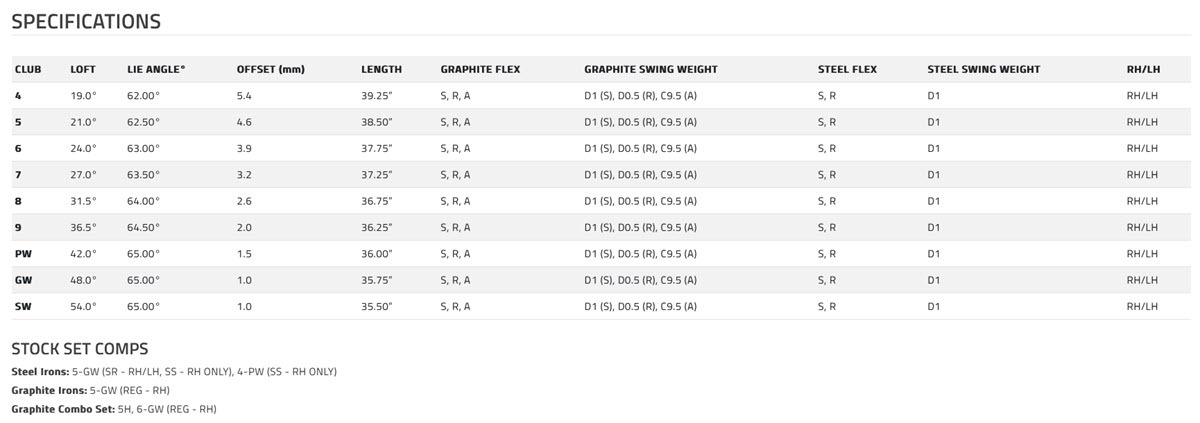Click the STEEL SWING WEIGHT column header
1200x423 pixels.
(x=983, y=70)
